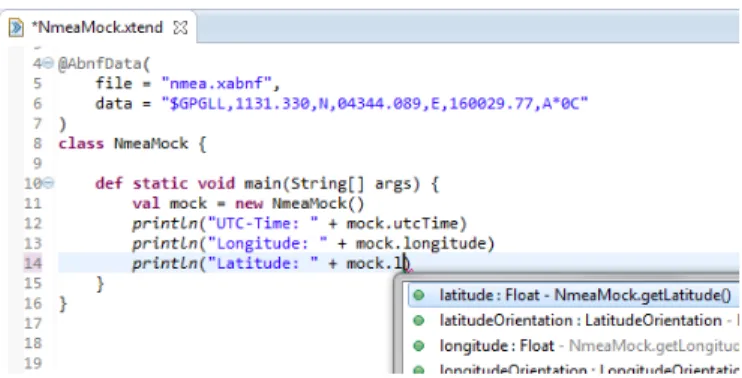742x378 pixels.
Task: Click the "nmea.xabnf" string on line 5
Action: point(216,84)
